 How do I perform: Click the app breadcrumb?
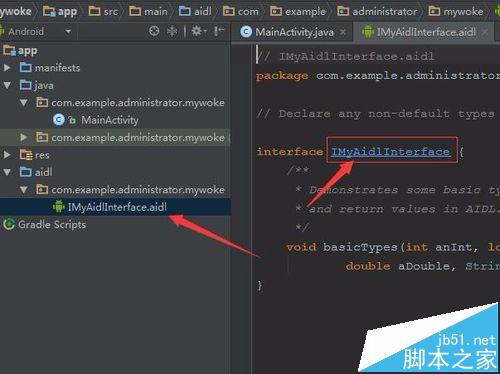60,12
